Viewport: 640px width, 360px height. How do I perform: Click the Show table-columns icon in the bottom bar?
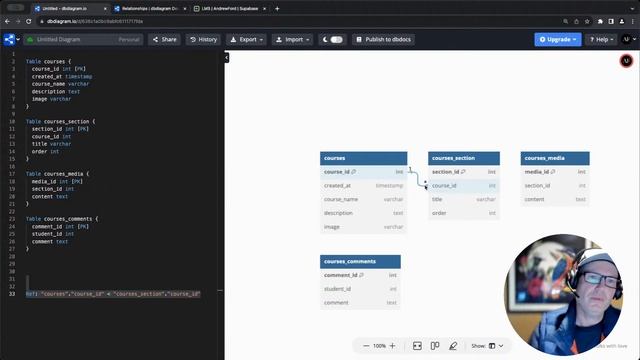(492, 346)
